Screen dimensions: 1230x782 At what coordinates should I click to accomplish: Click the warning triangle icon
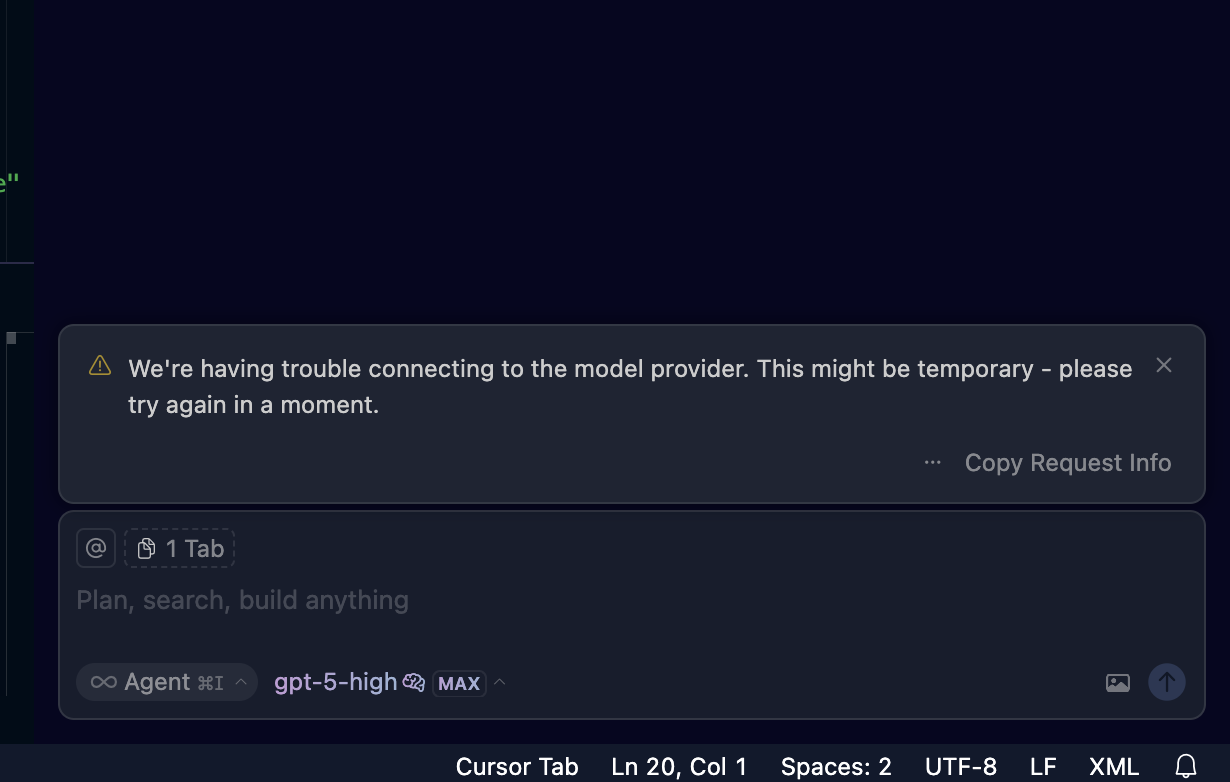coord(100,366)
